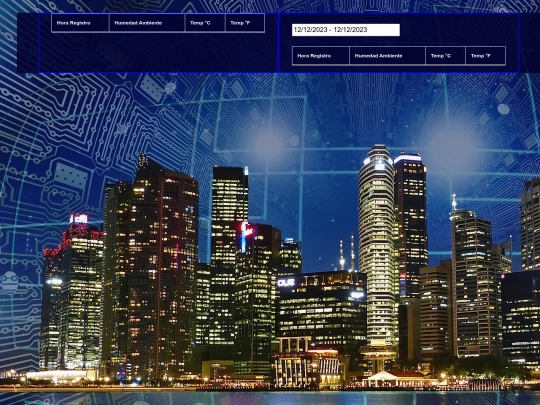Click the date range field 12/12/2023 - 12/12/2023

click(346, 30)
